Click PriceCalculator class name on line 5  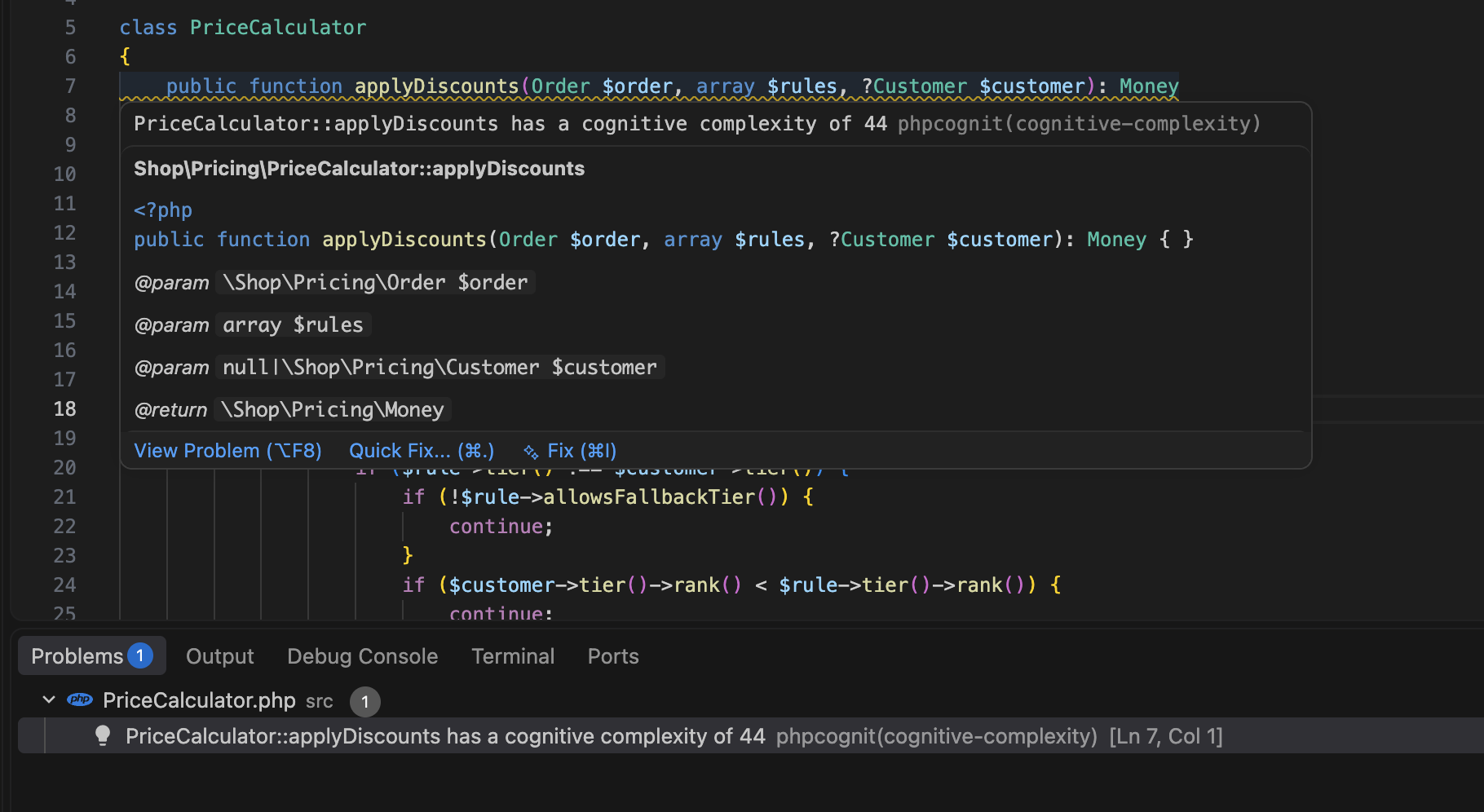(x=278, y=27)
